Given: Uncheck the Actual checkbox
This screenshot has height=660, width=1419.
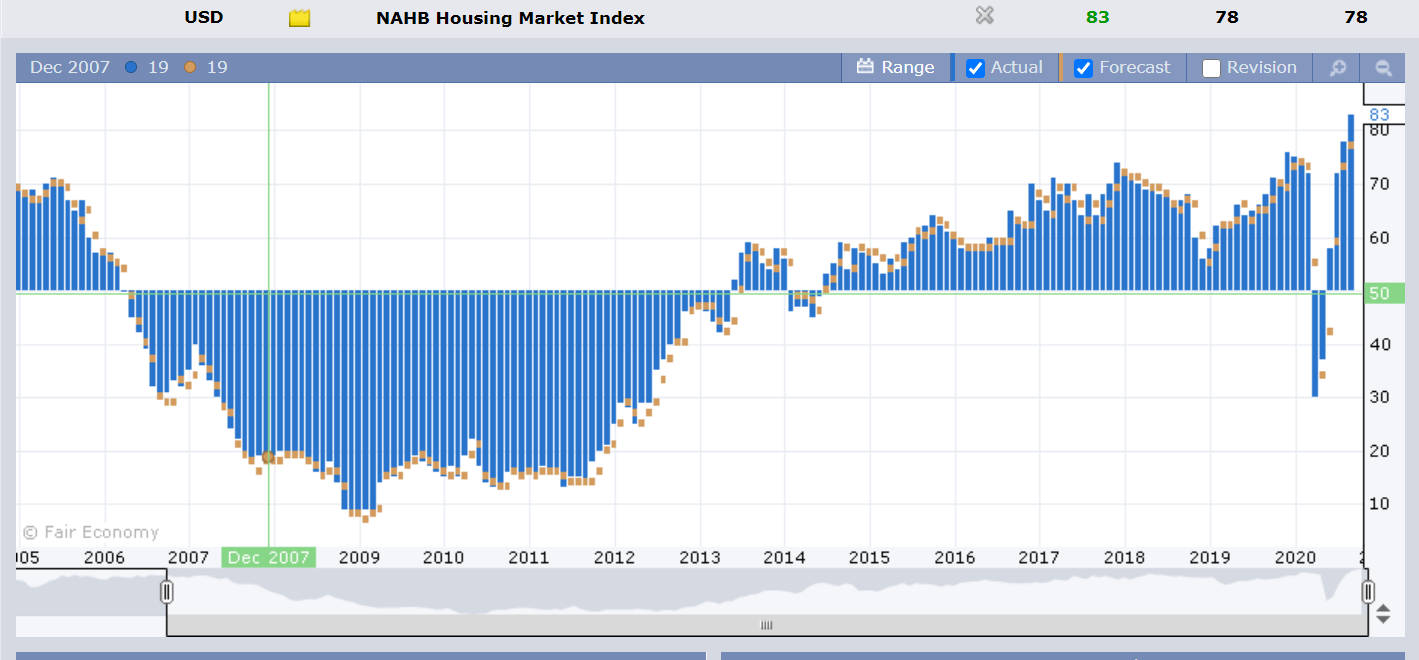Looking at the screenshot, I should pyautogui.click(x=976, y=68).
